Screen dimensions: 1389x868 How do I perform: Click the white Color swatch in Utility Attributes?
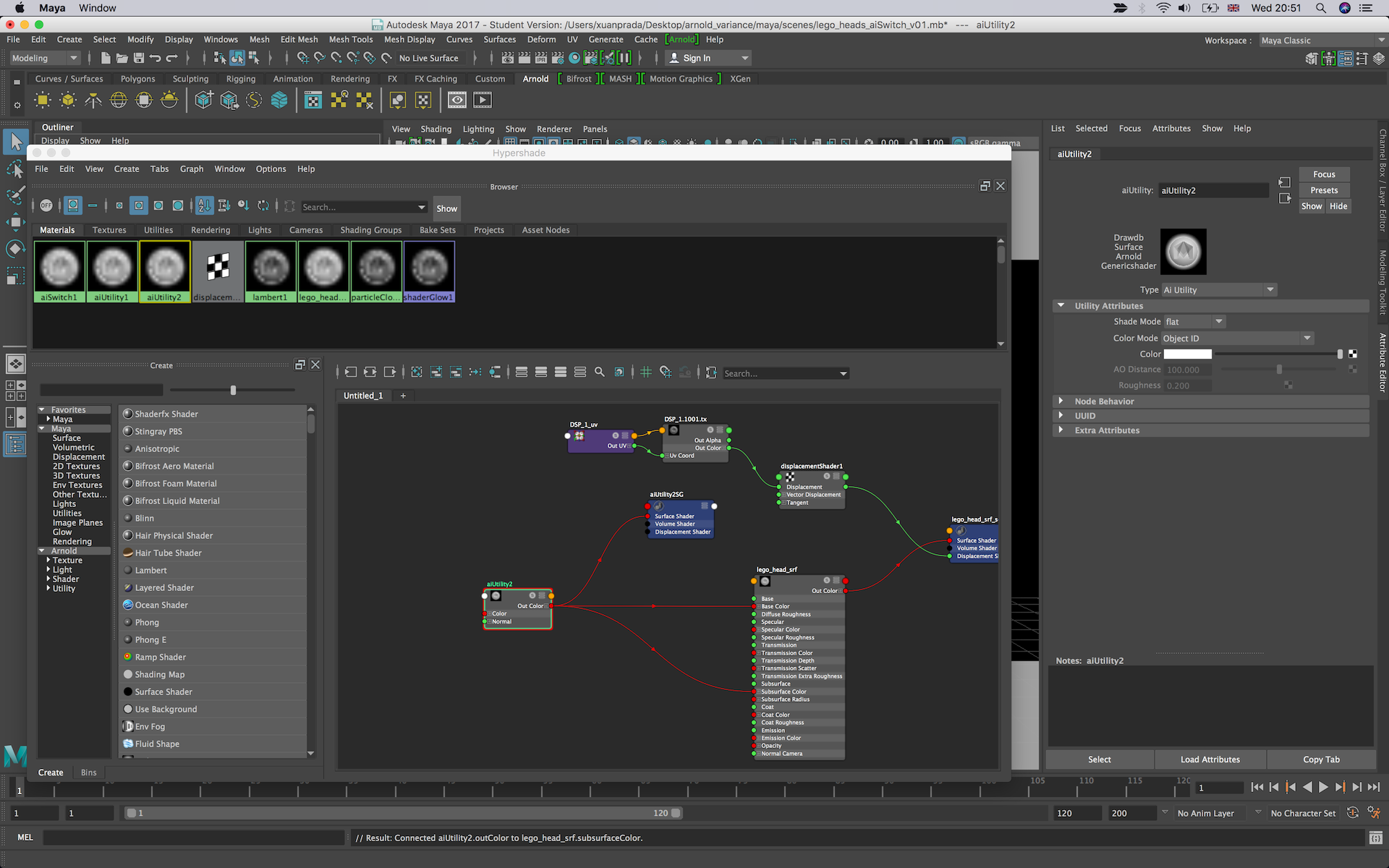coord(1187,354)
